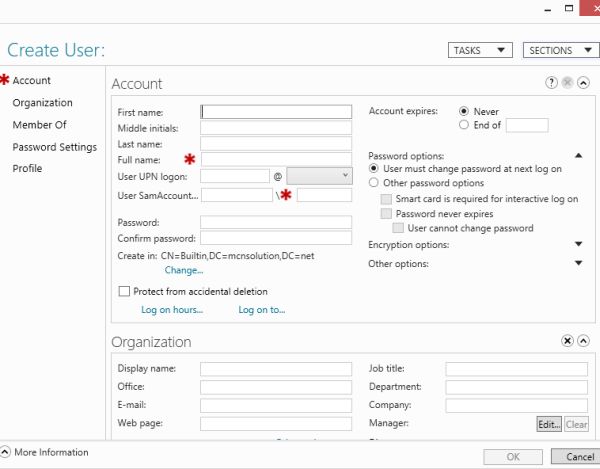Viewport: 600px width, 469px height.
Task: Open the SECTIONS dropdown
Action: click(561, 50)
